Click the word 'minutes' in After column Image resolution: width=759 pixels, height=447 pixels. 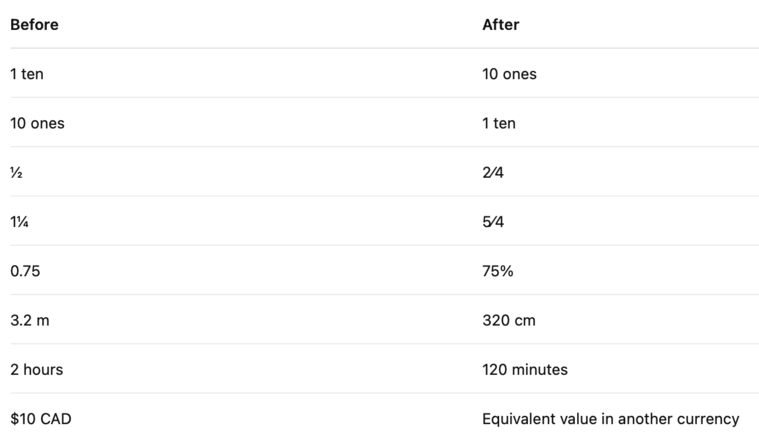[539, 370]
